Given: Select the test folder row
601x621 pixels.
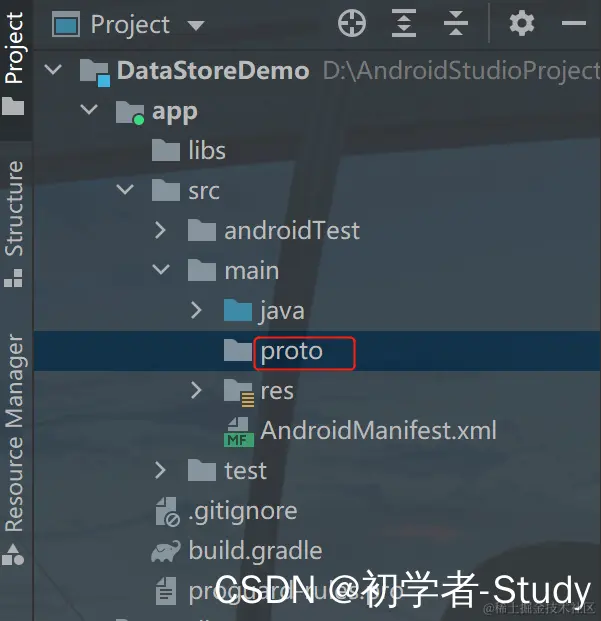Looking at the screenshot, I should (x=317, y=471).
